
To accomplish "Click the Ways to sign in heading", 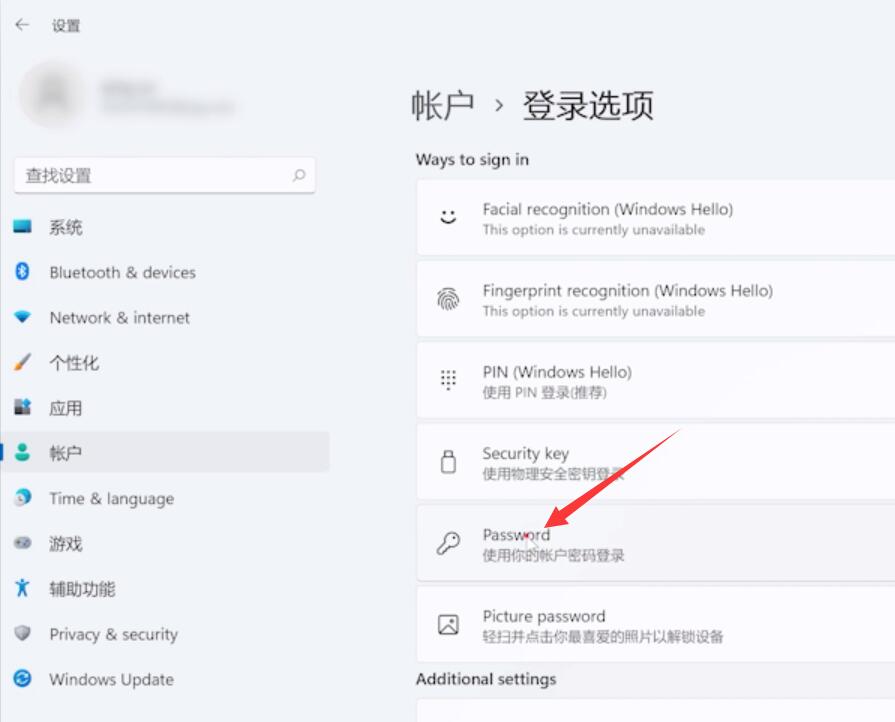I will (472, 160).
